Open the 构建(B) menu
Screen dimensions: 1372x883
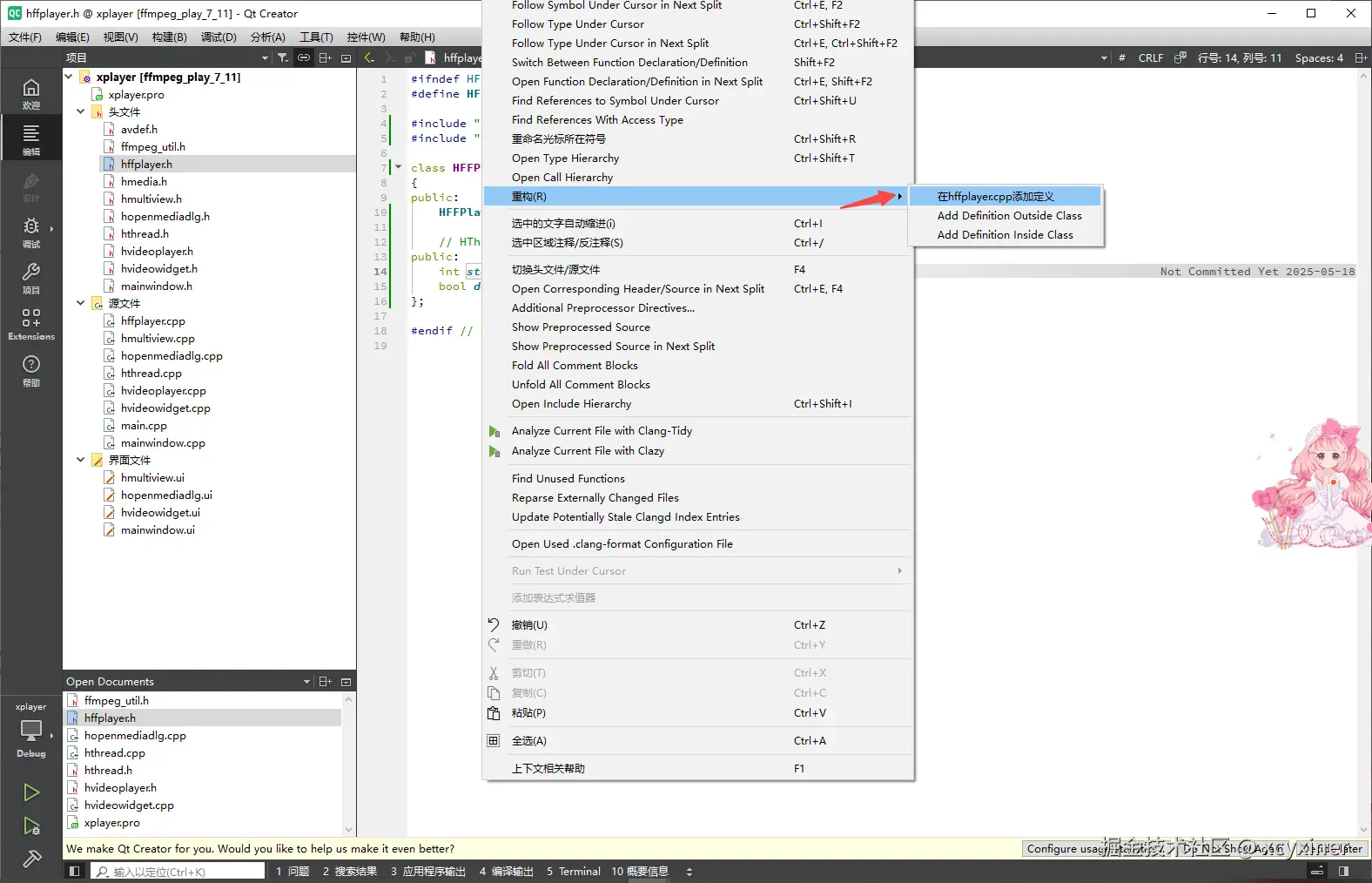(169, 37)
